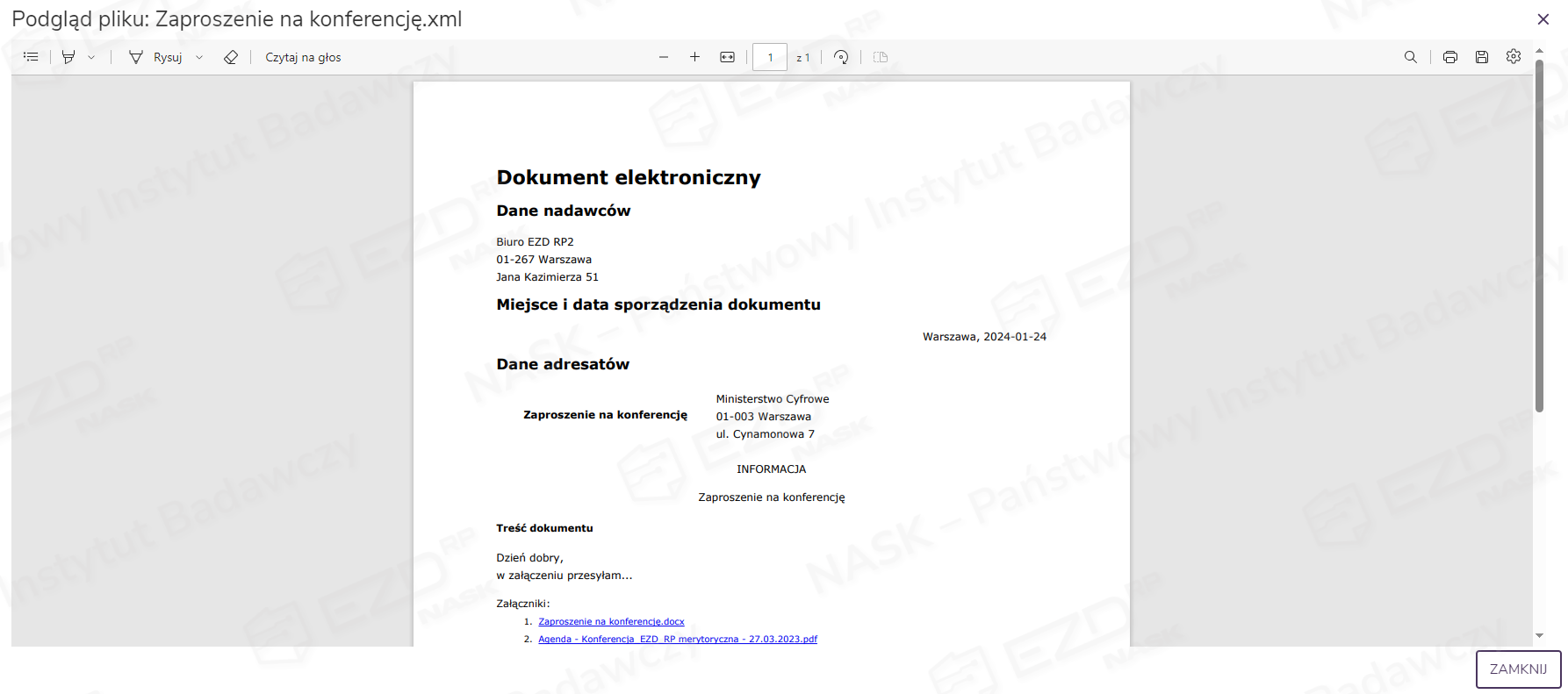Save the file using diskette icon
This screenshot has height=694, width=1568.
[1482, 57]
